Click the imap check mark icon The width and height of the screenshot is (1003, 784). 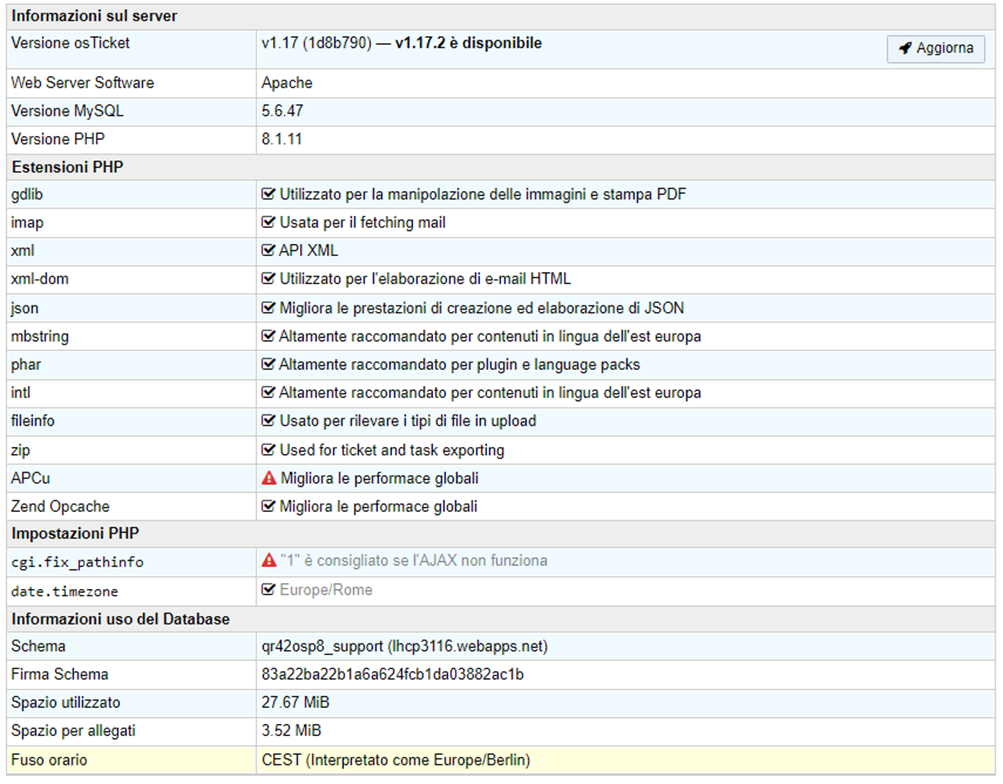click(x=268, y=223)
